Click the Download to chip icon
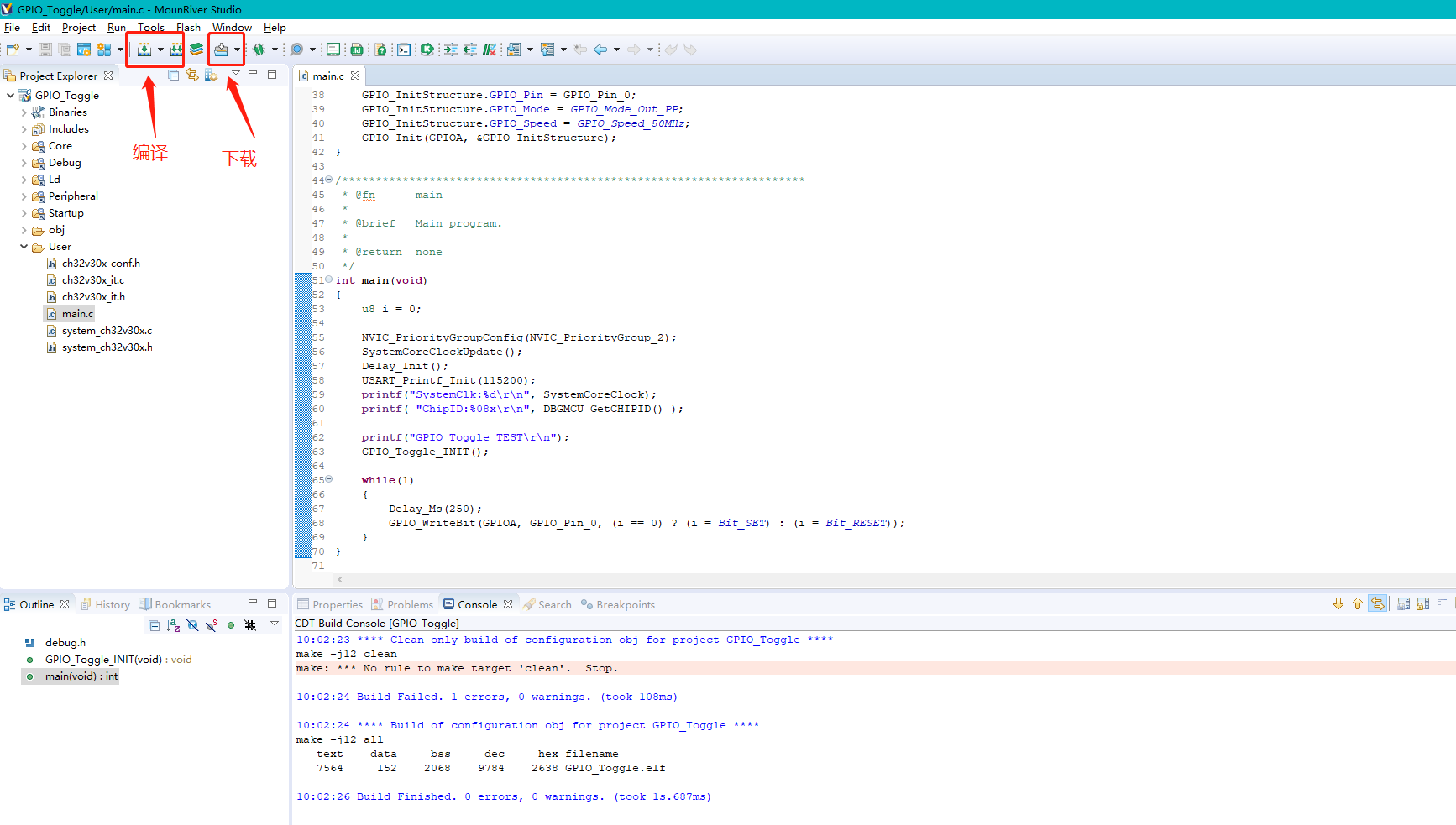The image size is (1456, 825). 221,50
